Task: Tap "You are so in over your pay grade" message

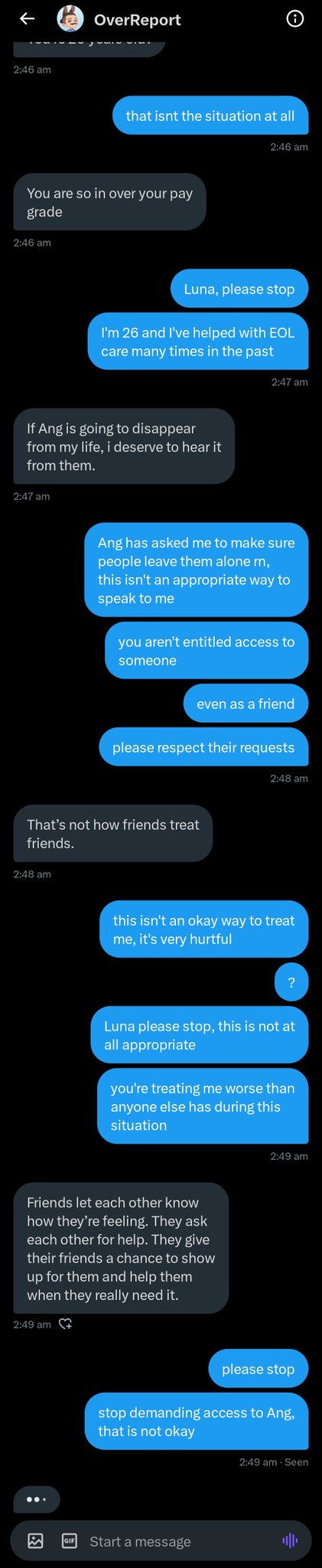Action: [109, 202]
